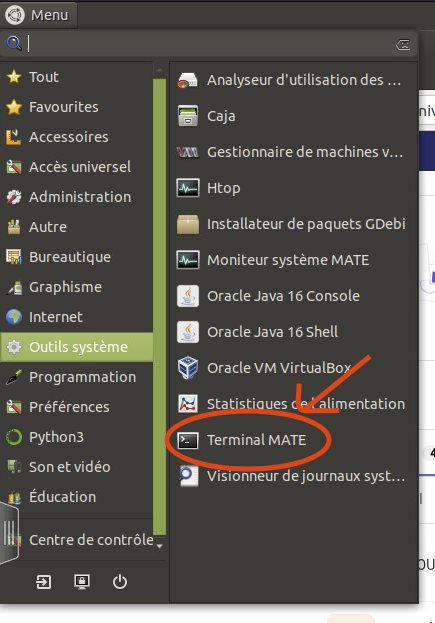Open Oracle Java 16 Console icon
This screenshot has height=623, width=435.
click(x=188, y=296)
